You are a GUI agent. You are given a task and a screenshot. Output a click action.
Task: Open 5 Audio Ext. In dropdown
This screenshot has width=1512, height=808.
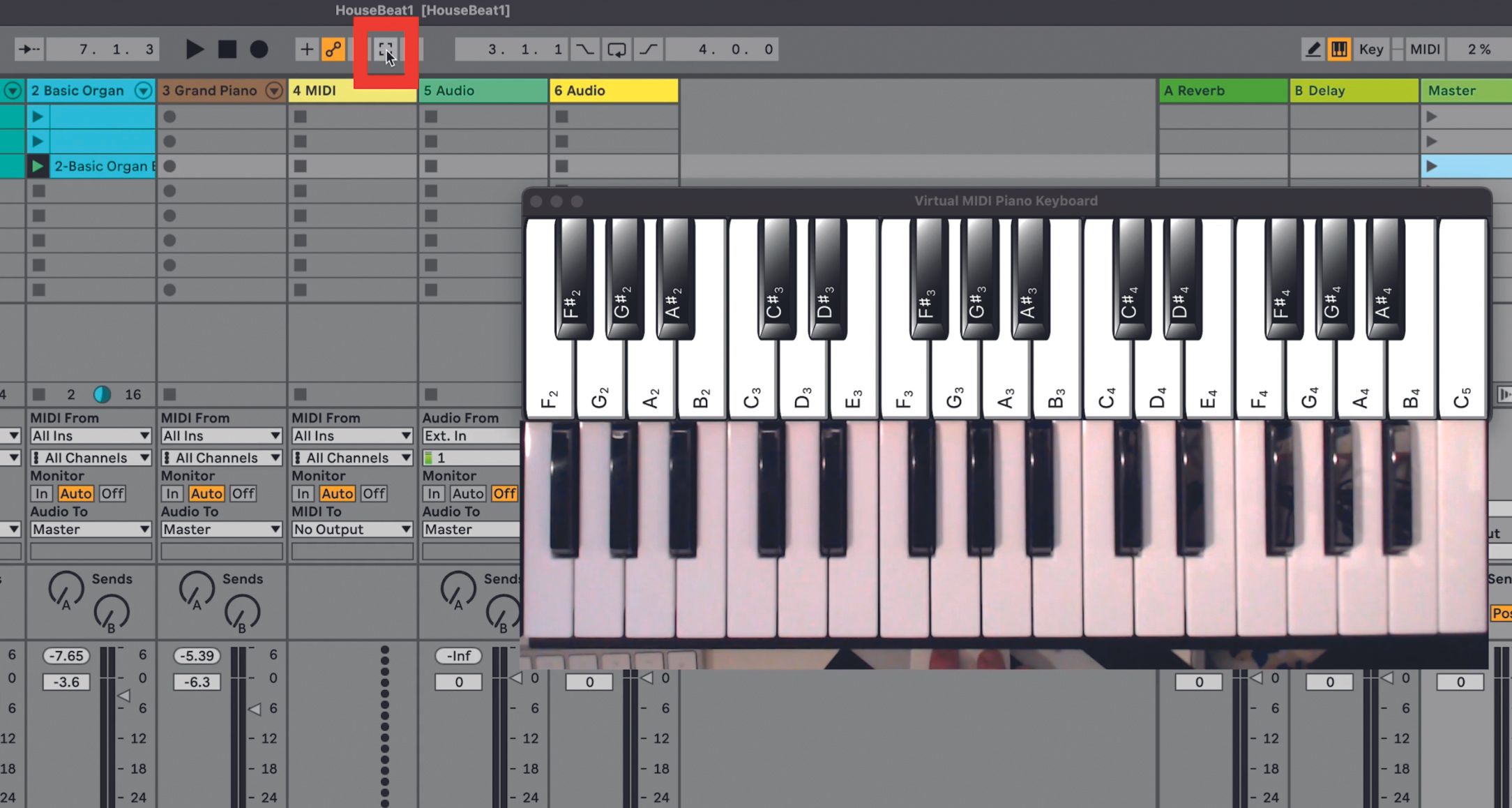471,435
